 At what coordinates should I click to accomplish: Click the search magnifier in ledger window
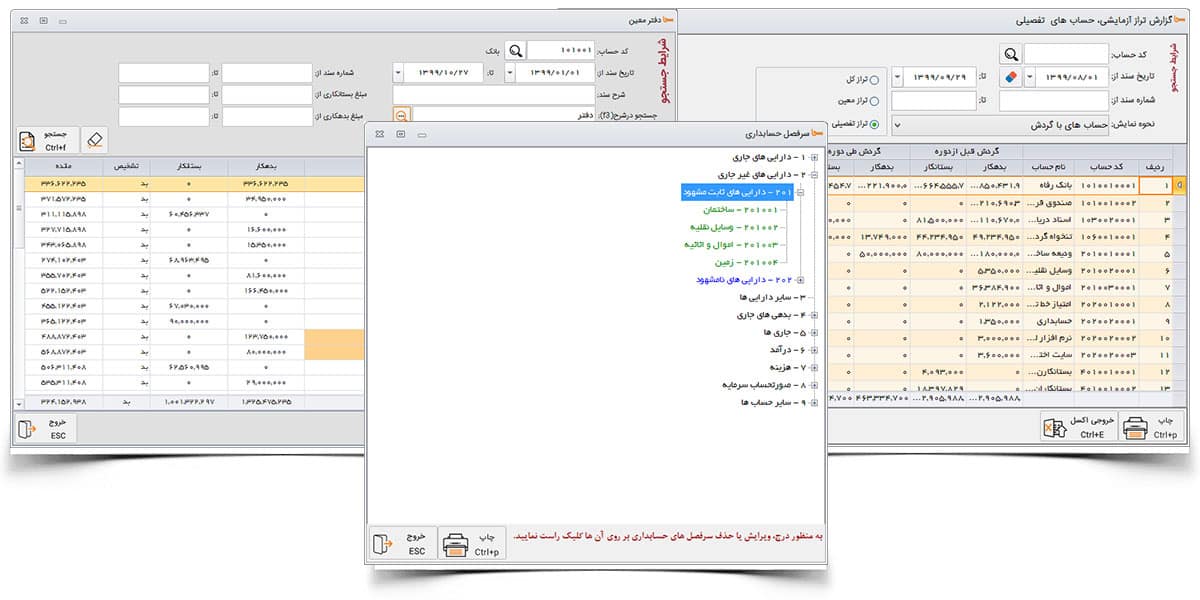tap(514, 51)
